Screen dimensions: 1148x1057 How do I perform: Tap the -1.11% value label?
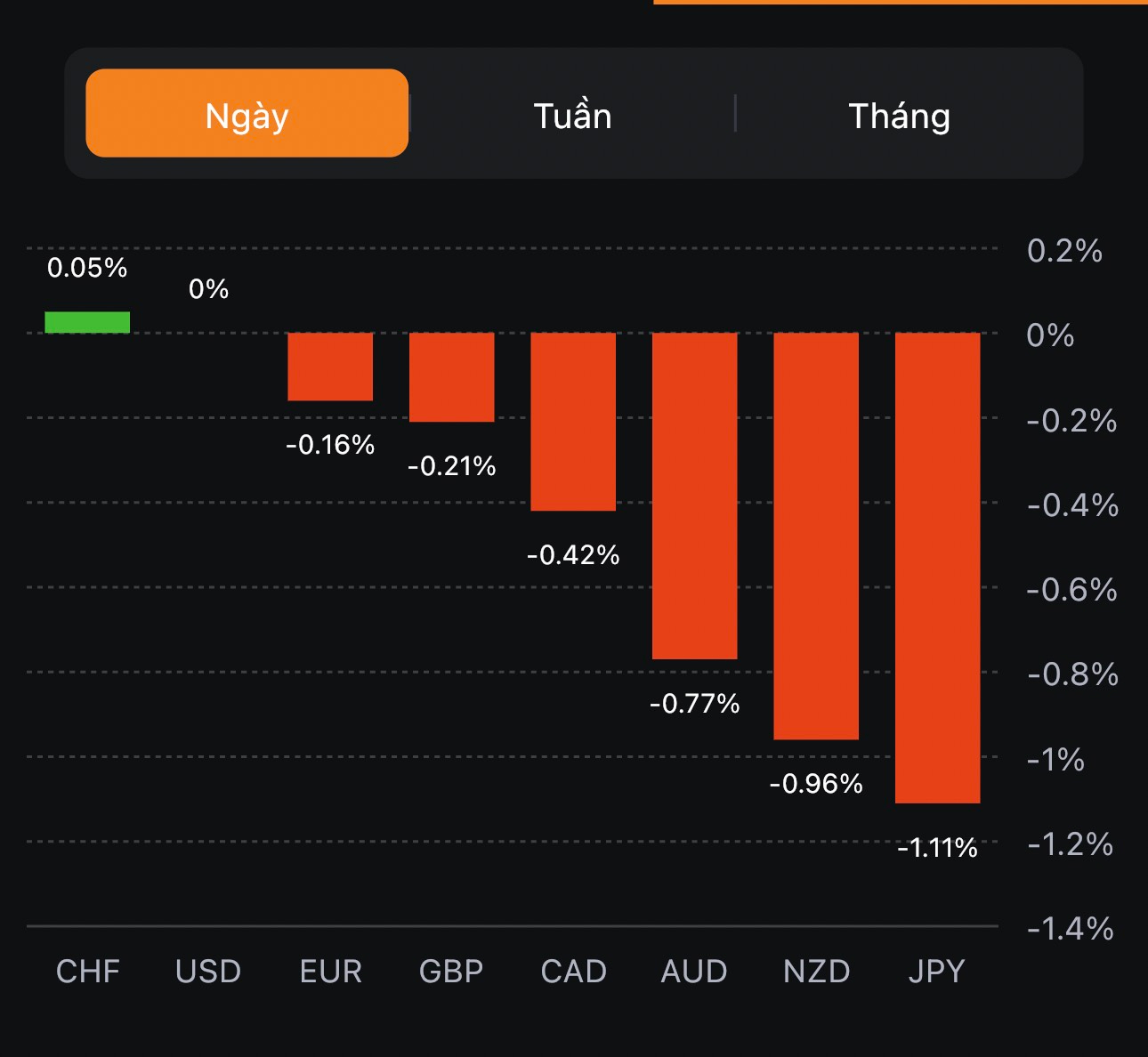click(937, 848)
